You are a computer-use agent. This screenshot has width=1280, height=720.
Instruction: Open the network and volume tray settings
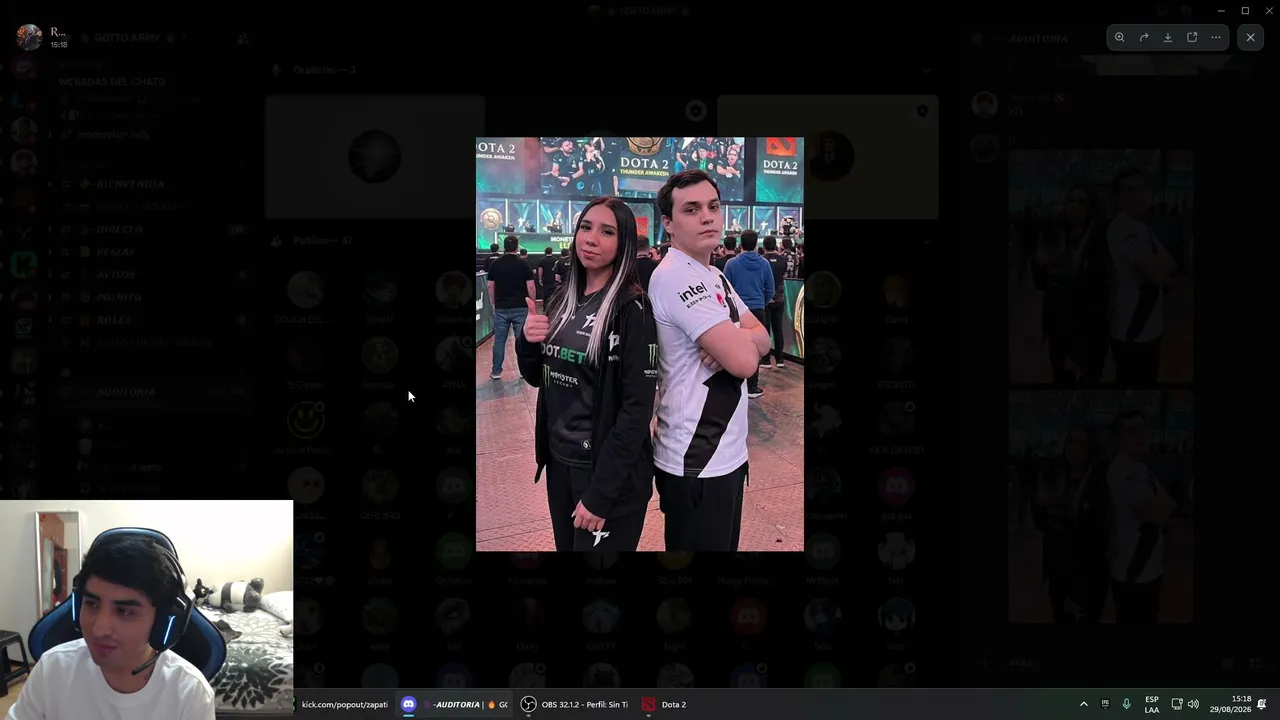click(x=1185, y=704)
